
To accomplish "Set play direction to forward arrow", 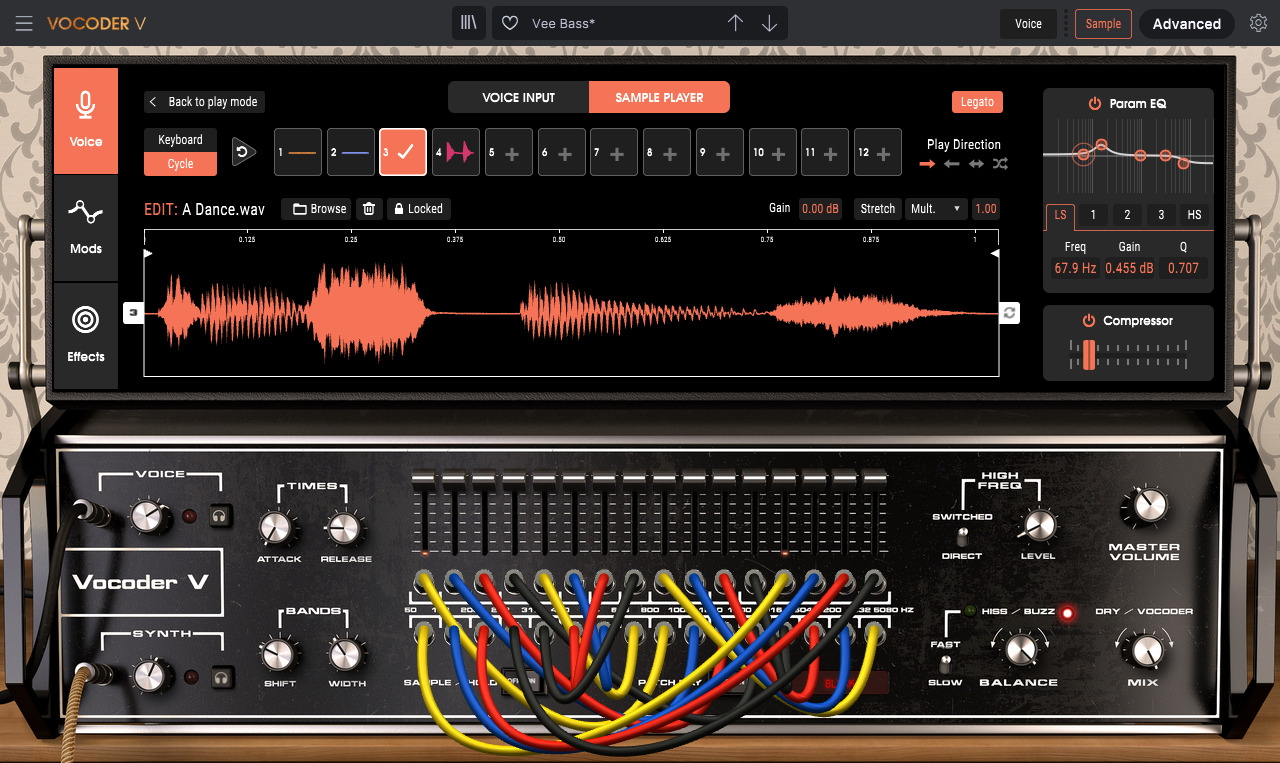I will 927,163.
